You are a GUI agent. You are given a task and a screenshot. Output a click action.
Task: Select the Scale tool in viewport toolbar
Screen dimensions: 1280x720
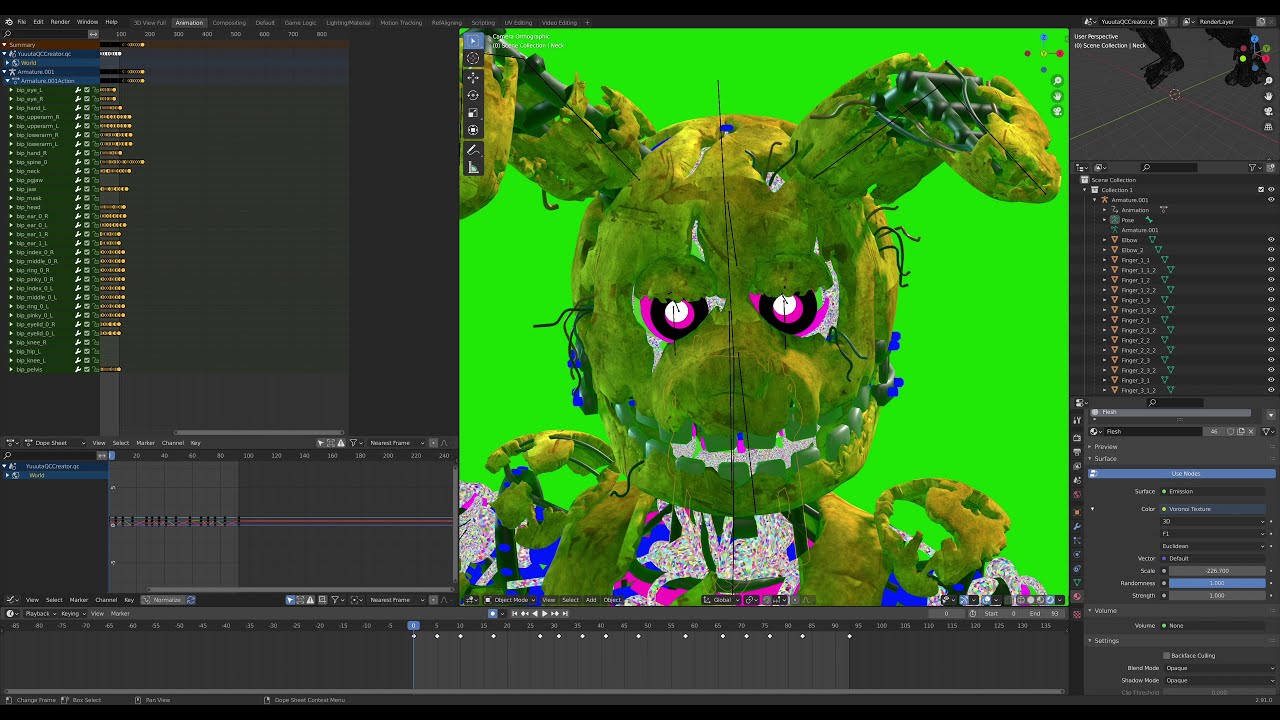[473, 112]
